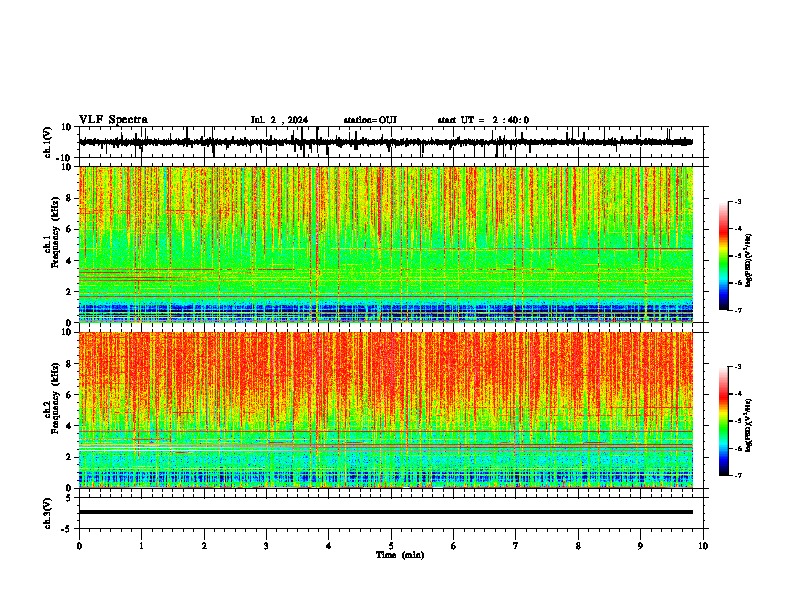Click time axis tick label "7"

click(516, 546)
